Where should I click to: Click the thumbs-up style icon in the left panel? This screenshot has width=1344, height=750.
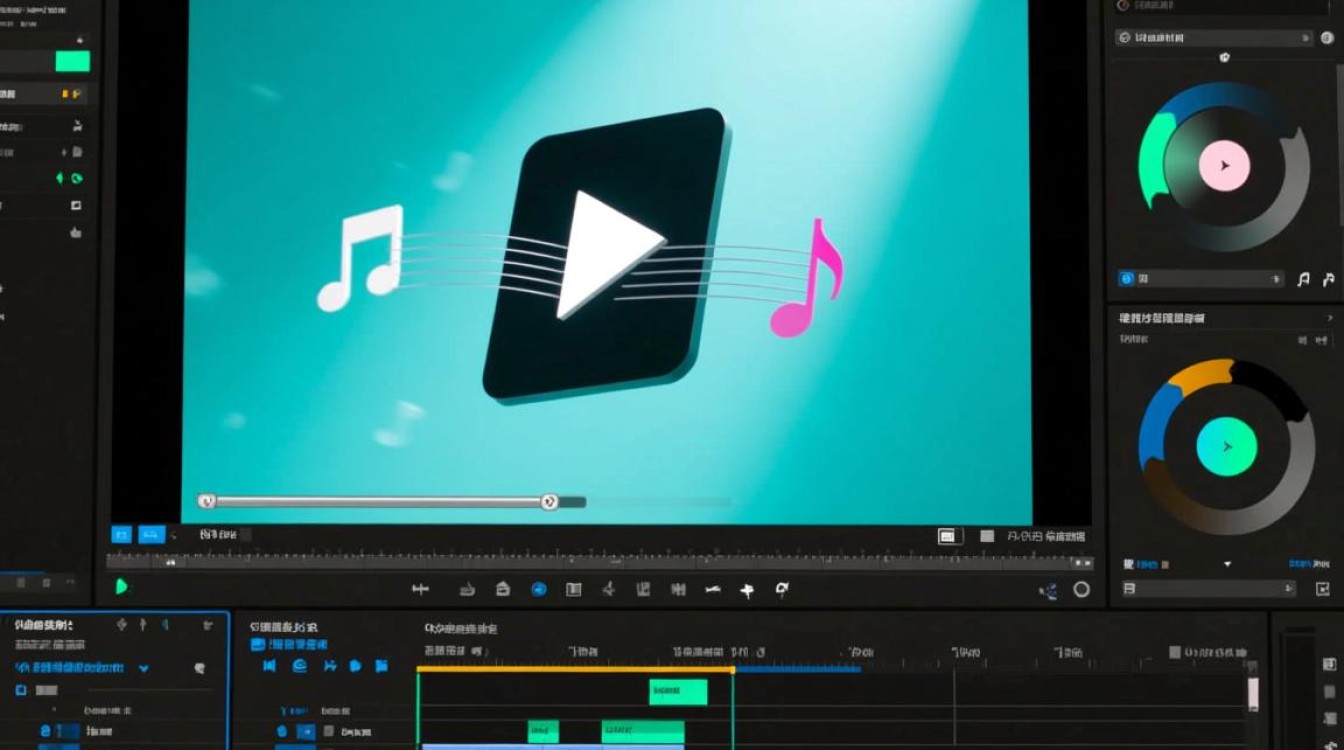75,232
